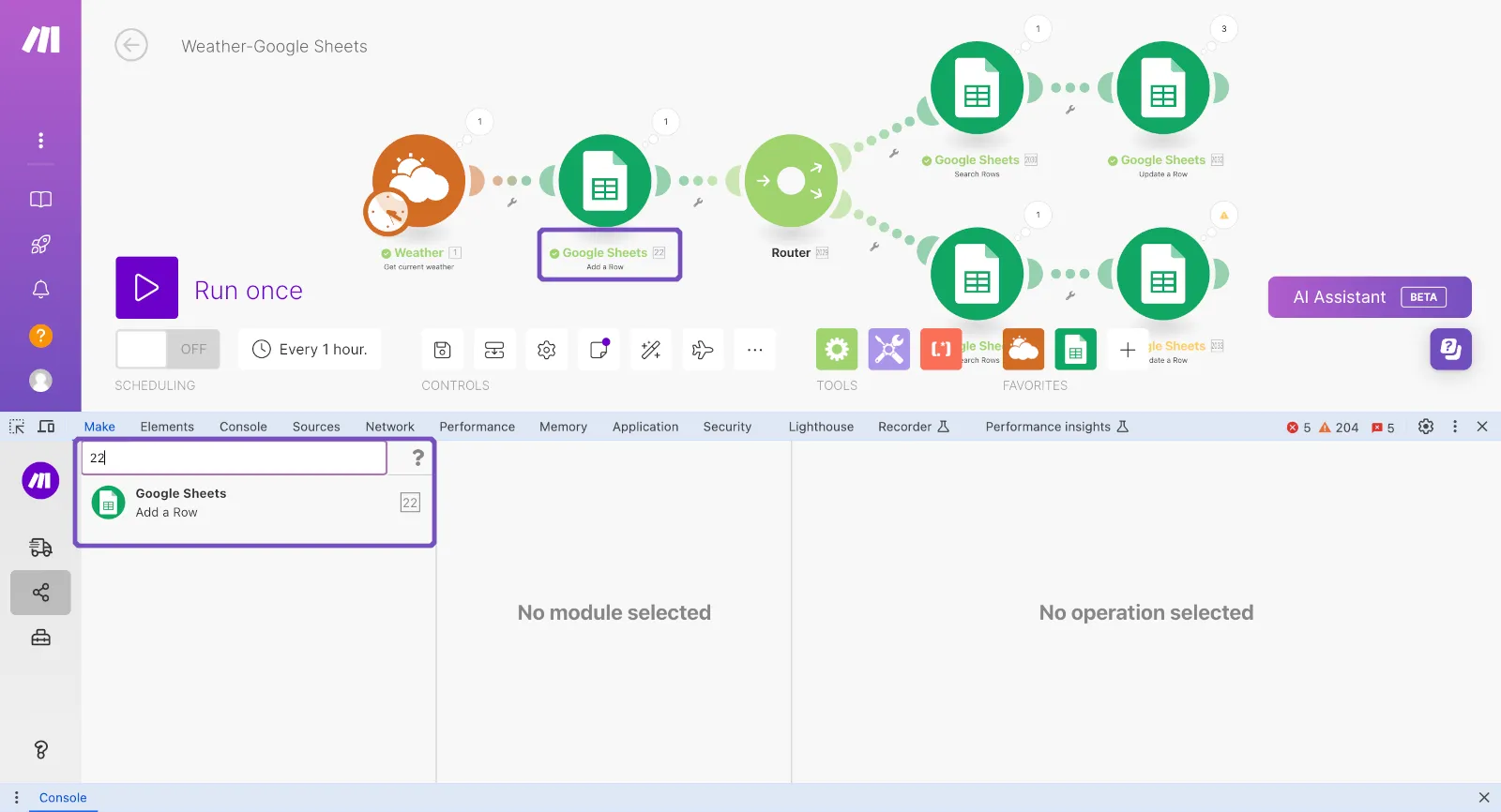The image size is (1501, 812).
Task: Add Google Sheets module from Favorites
Action: click(1076, 350)
